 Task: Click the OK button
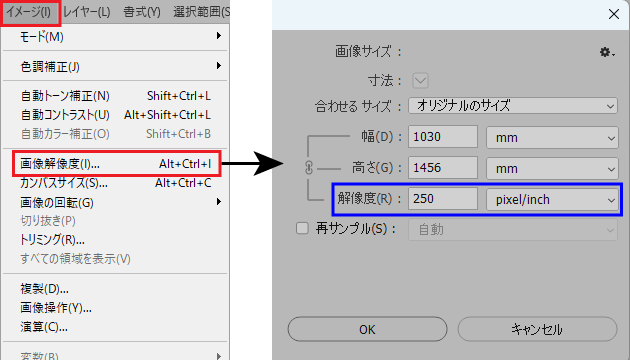pyautogui.click(x=367, y=329)
